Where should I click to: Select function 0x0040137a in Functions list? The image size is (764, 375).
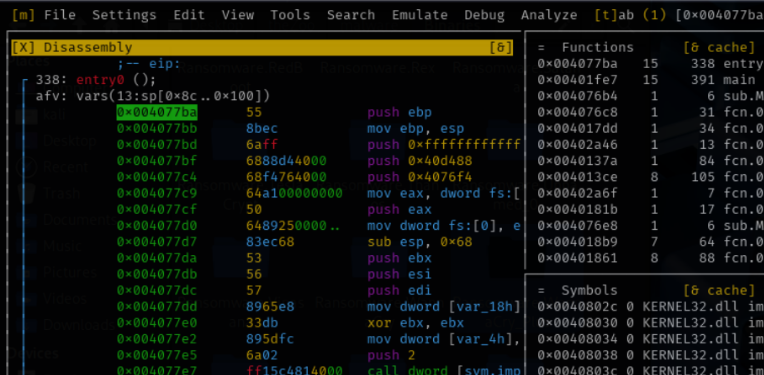point(650,161)
